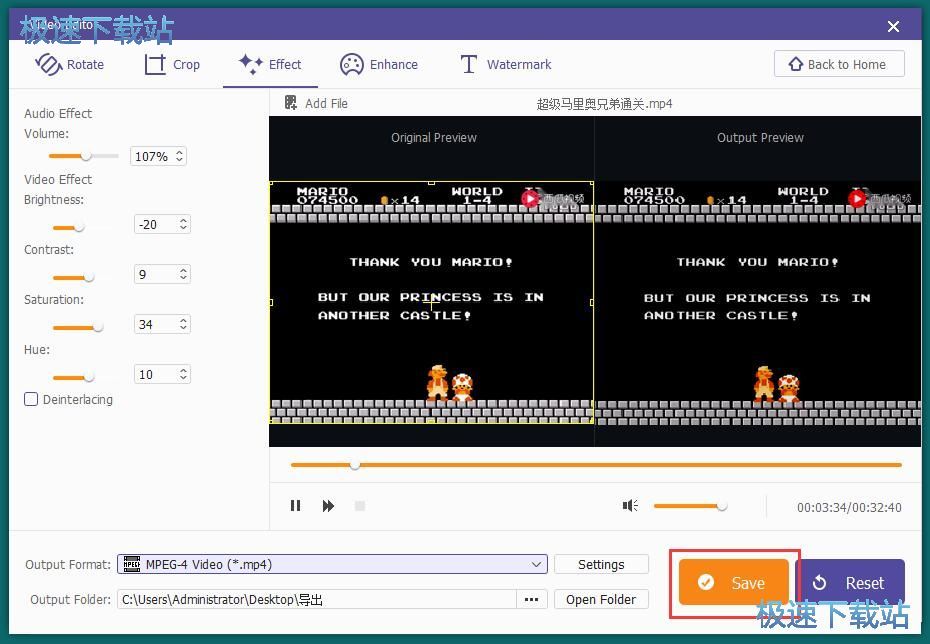Switch to the Rotate tab
Screen dimensions: 930x644
coord(69,64)
